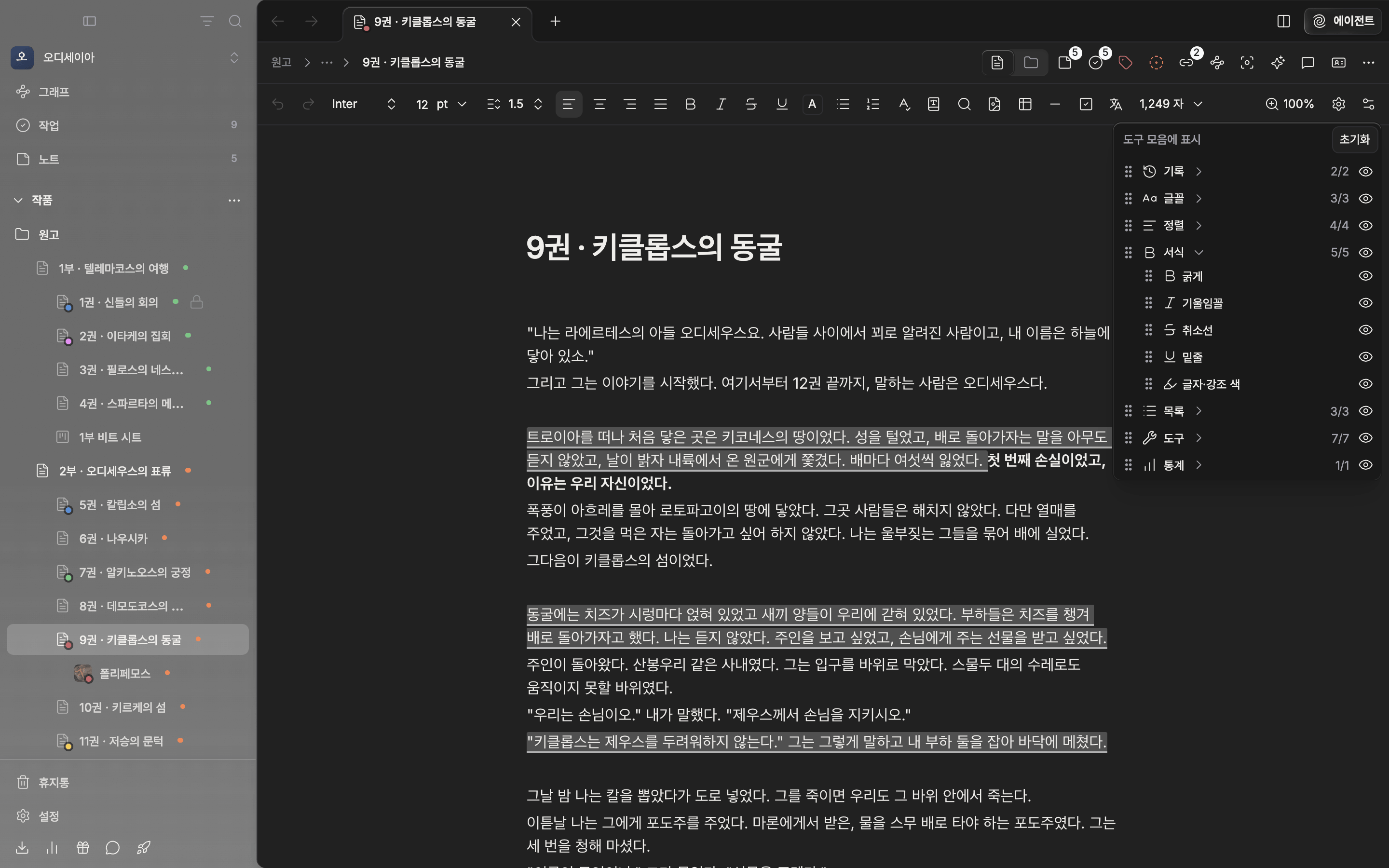The width and height of the screenshot is (1389, 868).
Task: Expand the 도구 group
Action: tap(1198, 438)
